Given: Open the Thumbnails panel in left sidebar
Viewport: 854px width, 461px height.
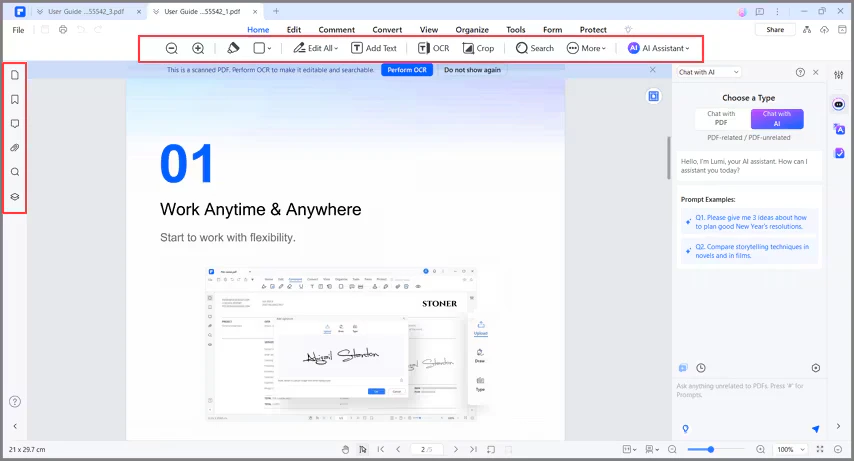Looking at the screenshot, I should [15, 75].
